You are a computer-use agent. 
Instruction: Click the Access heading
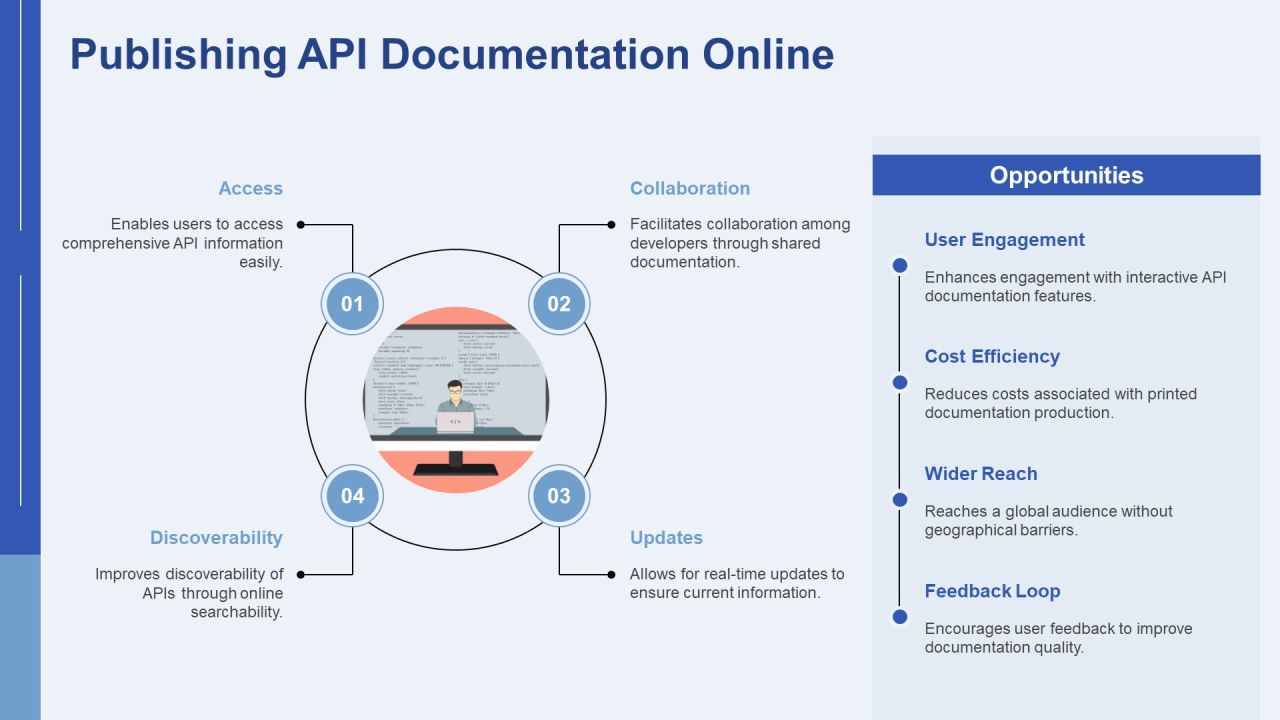tap(251, 188)
